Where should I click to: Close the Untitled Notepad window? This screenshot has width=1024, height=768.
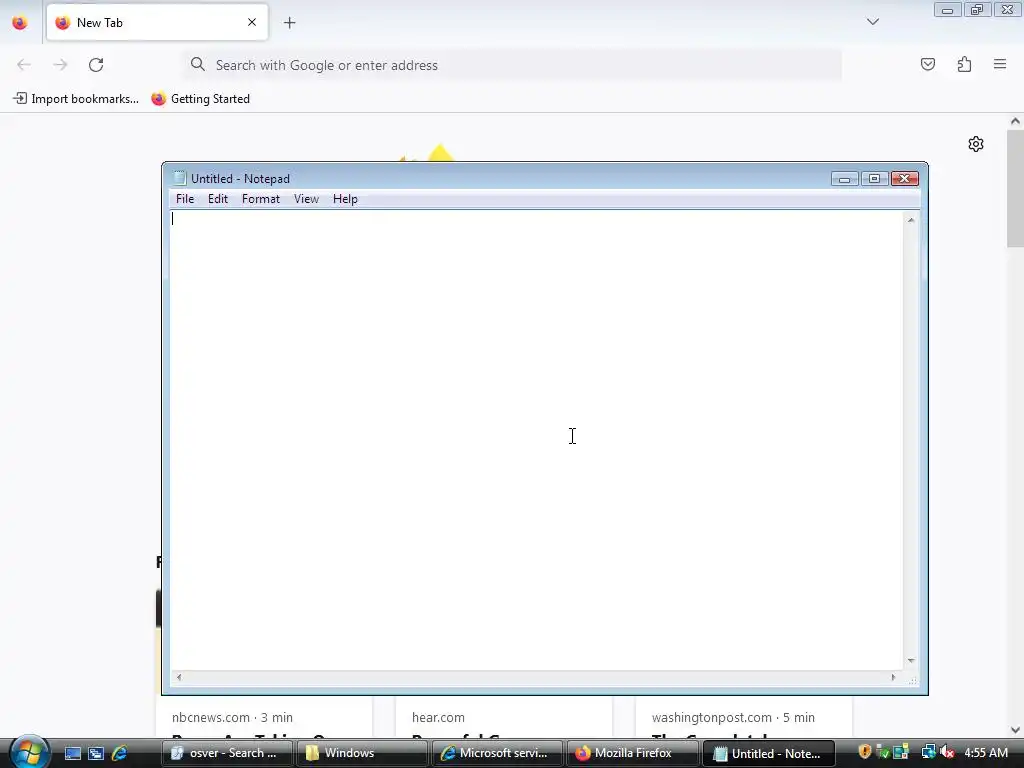pos(904,179)
